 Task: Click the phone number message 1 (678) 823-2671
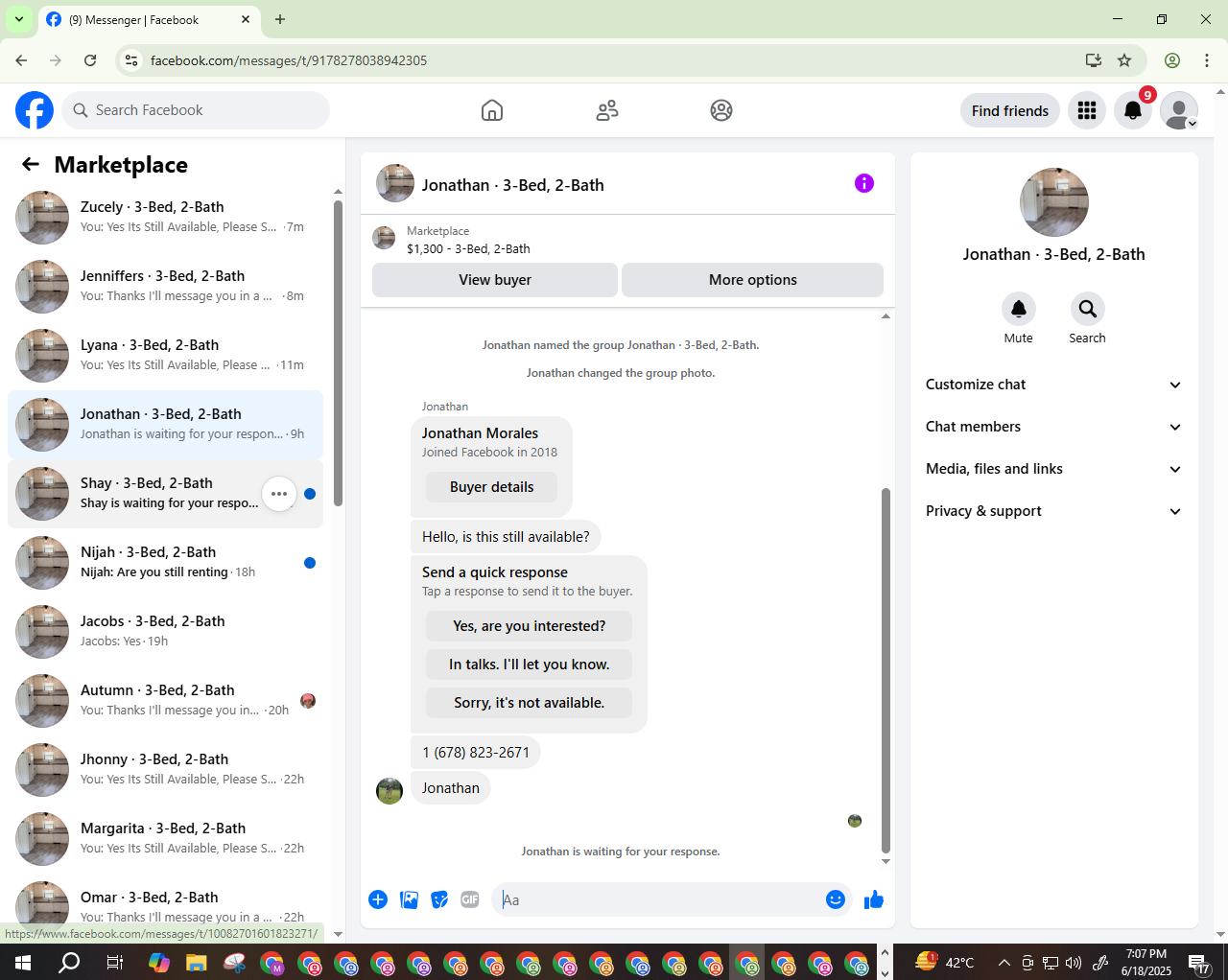point(476,753)
